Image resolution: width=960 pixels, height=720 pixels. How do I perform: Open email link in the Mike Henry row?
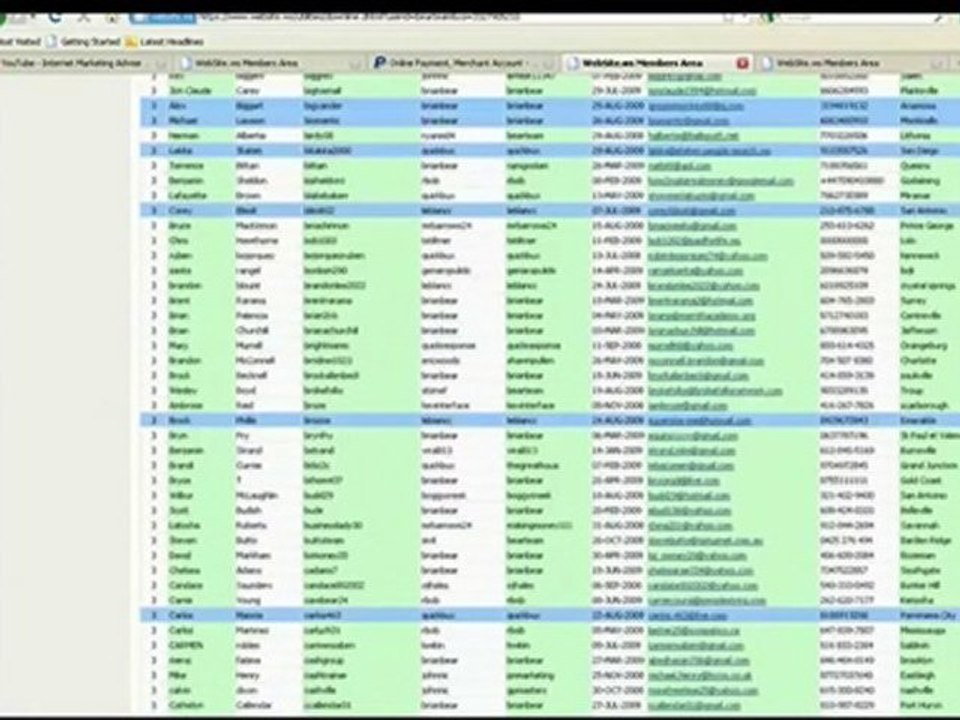700,676
